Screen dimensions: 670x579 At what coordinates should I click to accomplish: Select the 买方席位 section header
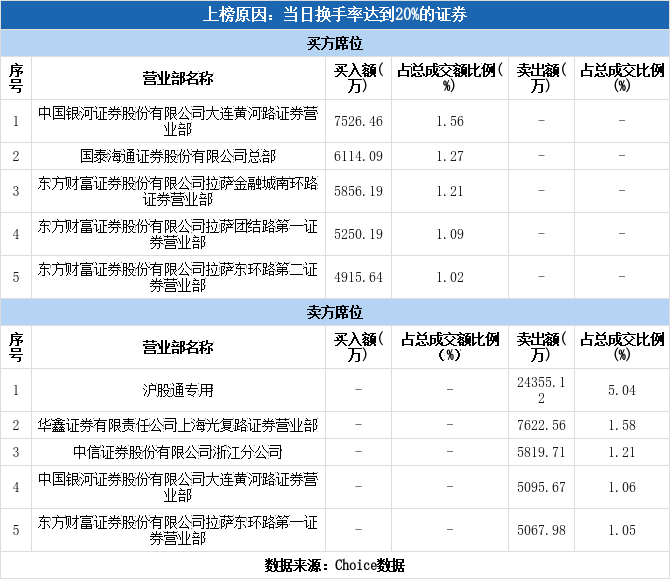335,43
